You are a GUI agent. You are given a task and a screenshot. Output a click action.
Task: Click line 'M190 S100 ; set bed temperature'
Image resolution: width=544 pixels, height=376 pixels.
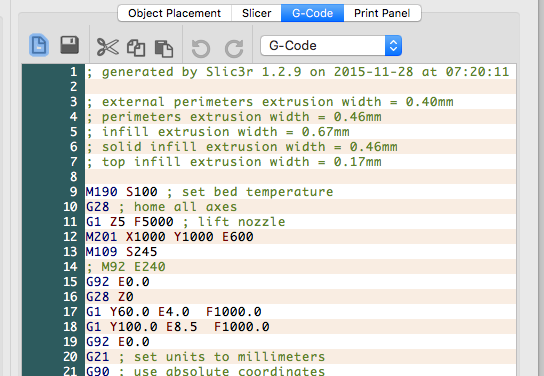tap(210, 191)
